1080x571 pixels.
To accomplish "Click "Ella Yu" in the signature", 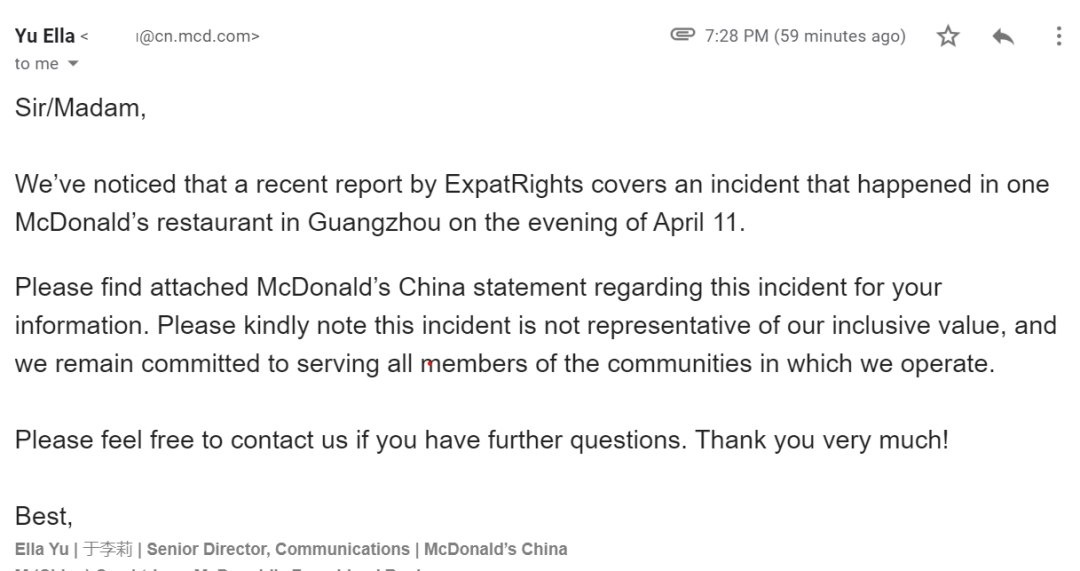I will (41, 549).
